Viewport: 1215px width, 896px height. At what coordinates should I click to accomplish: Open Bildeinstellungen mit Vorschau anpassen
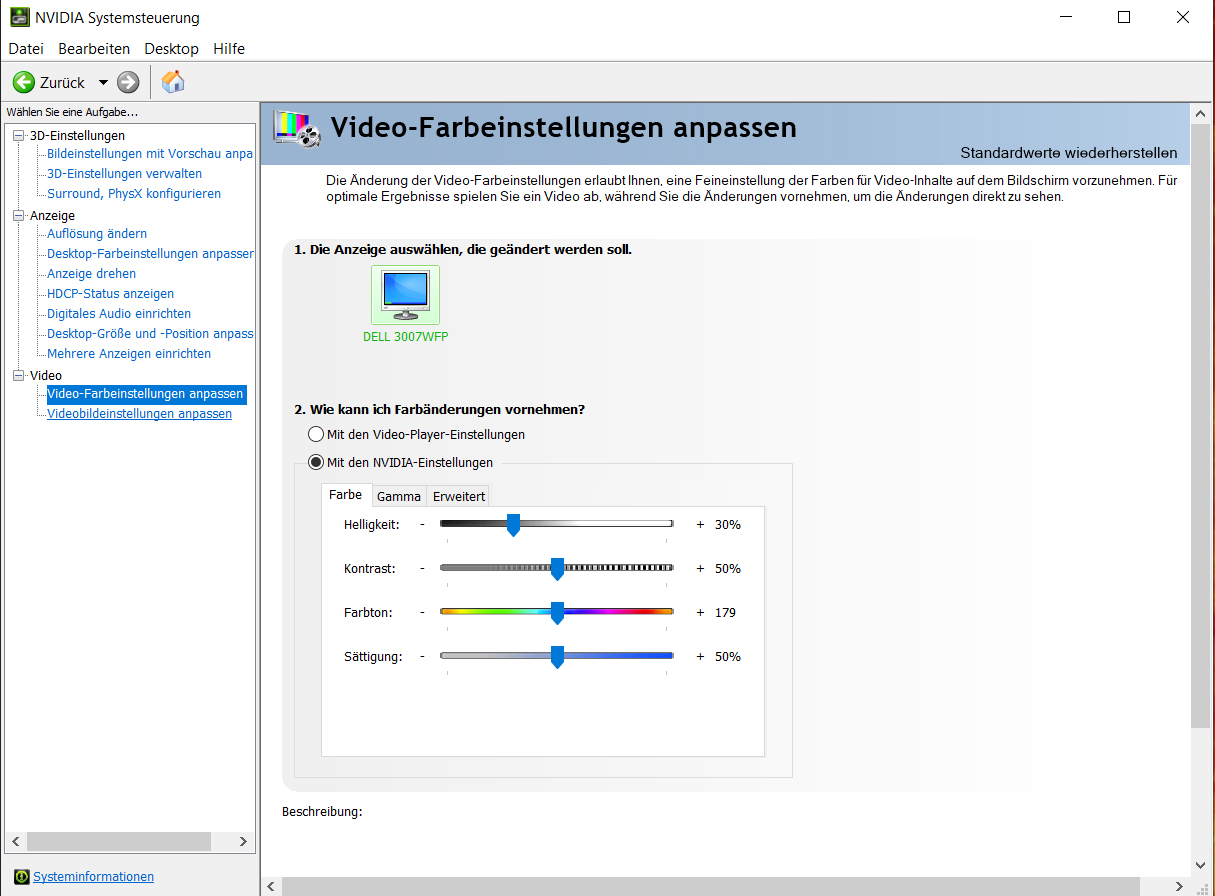(150, 154)
